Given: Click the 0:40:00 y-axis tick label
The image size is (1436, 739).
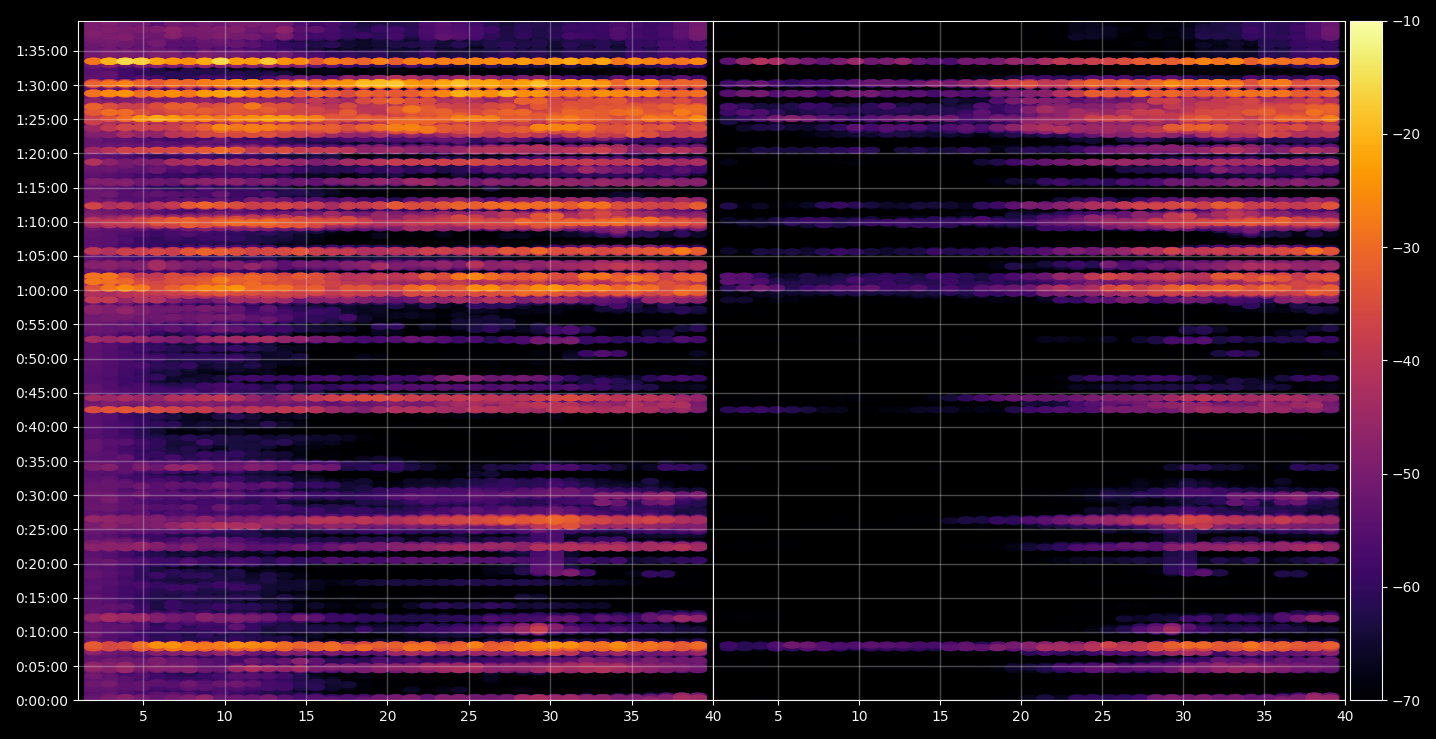Looking at the screenshot, I should [x=44, y=427].
